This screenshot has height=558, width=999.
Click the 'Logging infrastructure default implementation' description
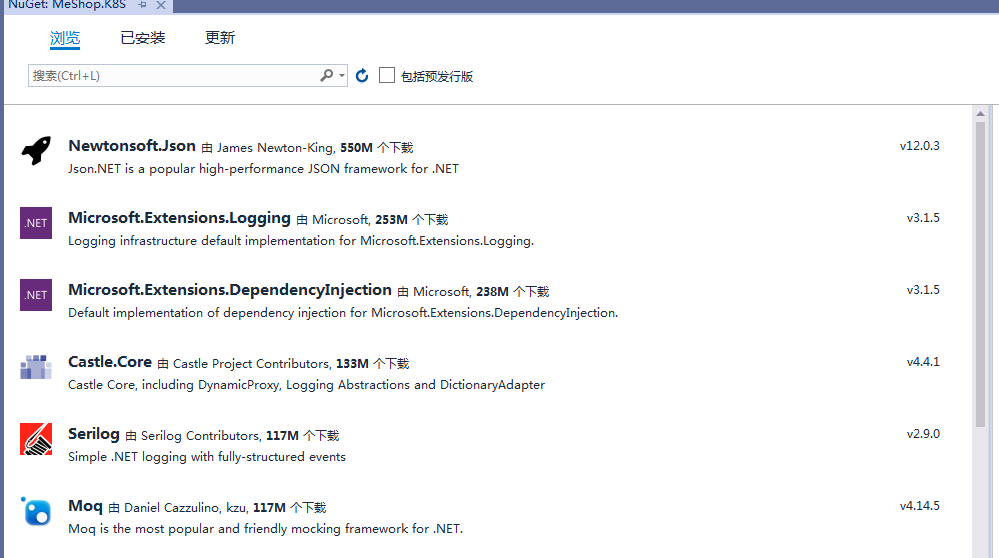tap(301, 241)
